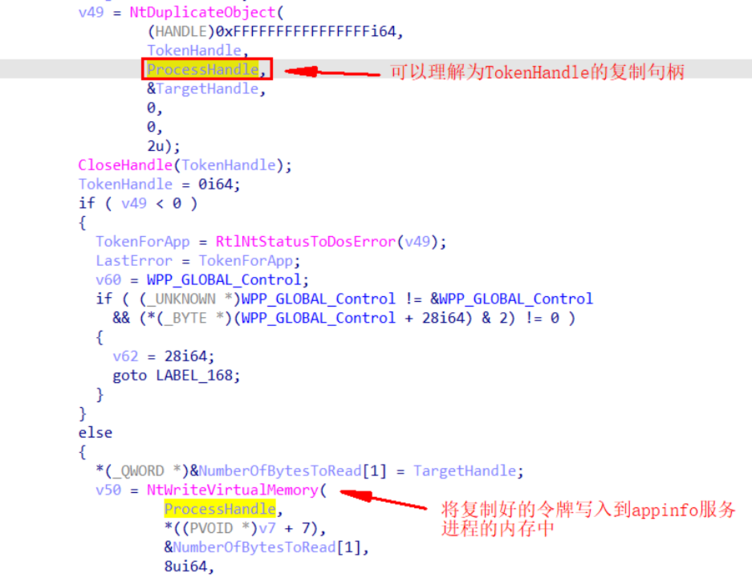Click the TokenHandle argument under NtDuplicateObject
Viewport: 752px width, 578px height.
click(x=194, y=50)
